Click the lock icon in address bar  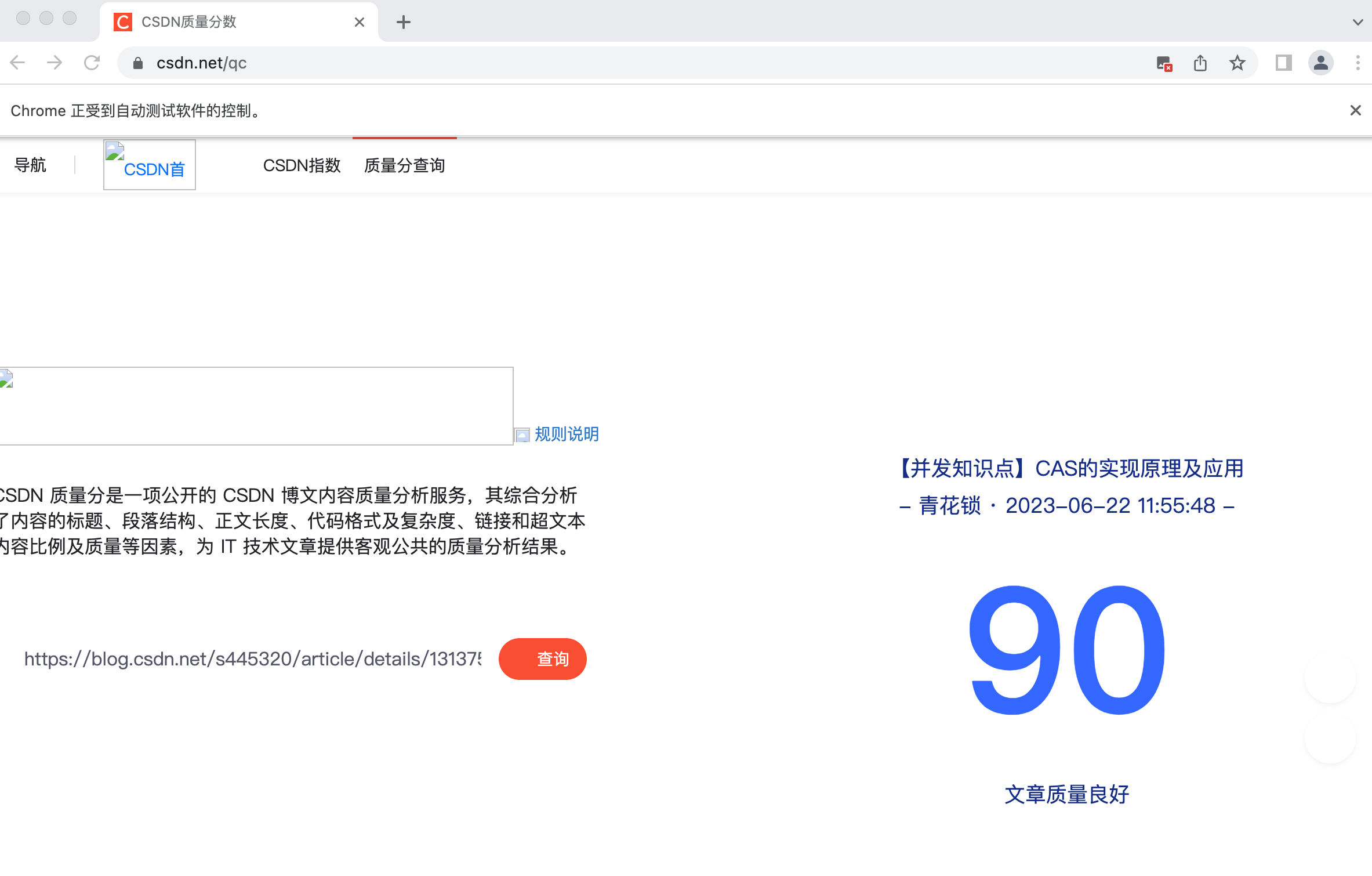(x=138, y=63)
